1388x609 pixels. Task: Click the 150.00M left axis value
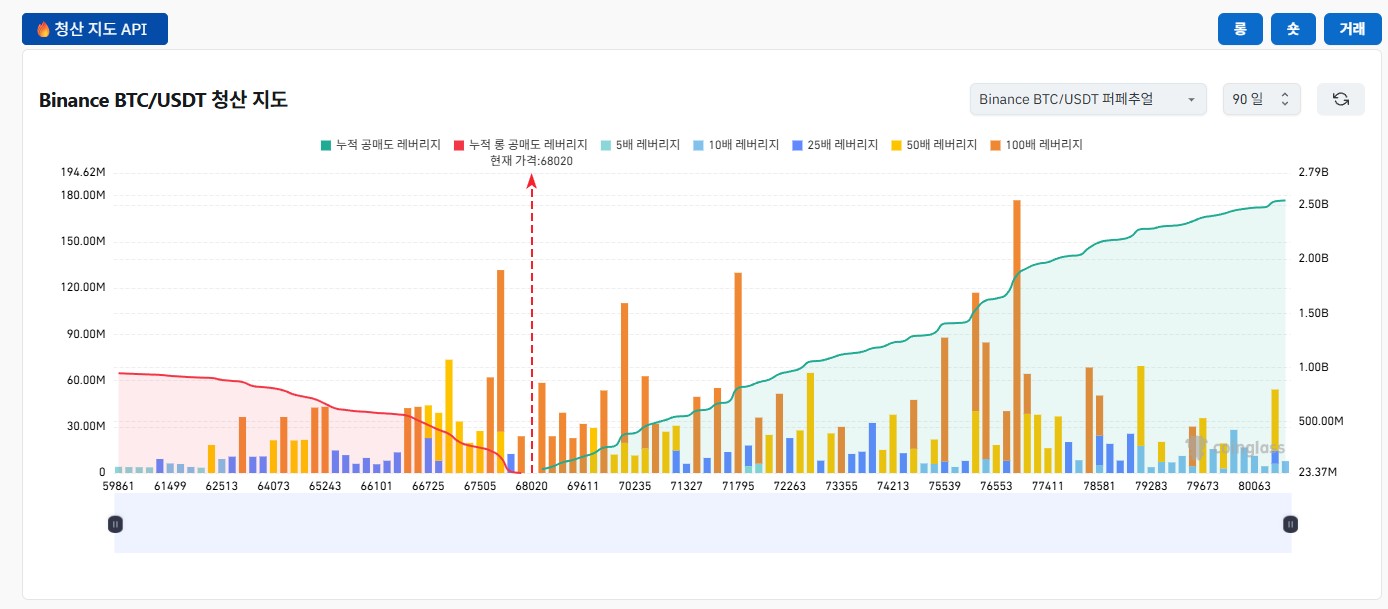pos(83,241)
